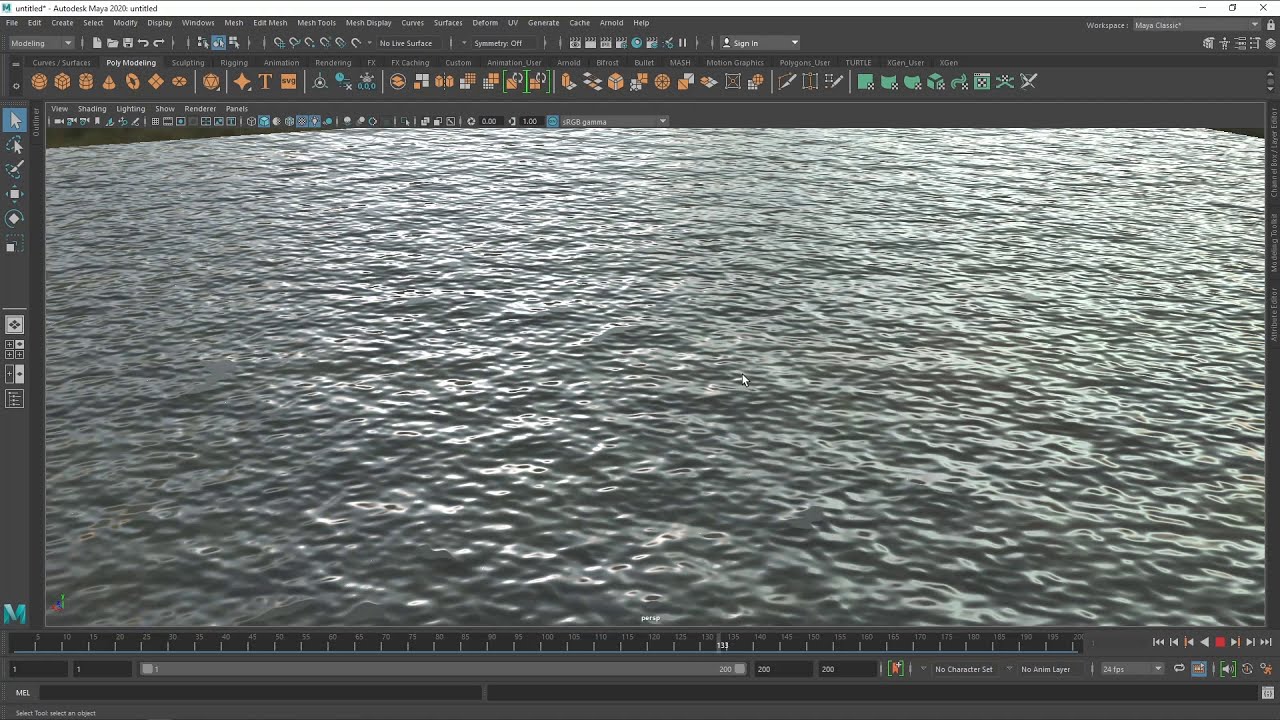Open the Sign In dropdown

(760, 43)
